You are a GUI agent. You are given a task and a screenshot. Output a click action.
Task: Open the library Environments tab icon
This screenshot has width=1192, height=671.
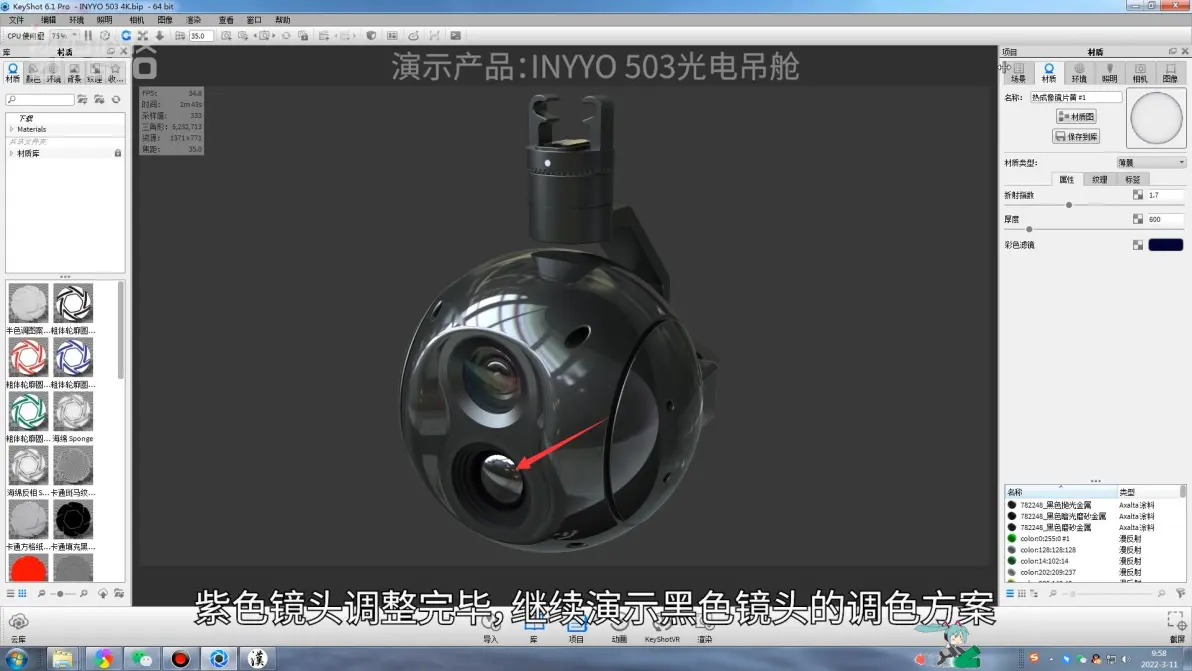tap(53, 73)
